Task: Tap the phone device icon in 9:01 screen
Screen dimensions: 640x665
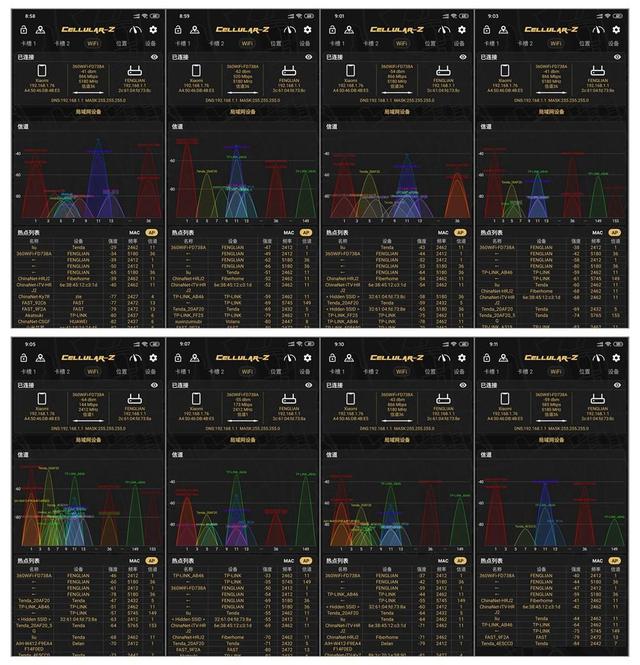Action: (x=351, y=70)
